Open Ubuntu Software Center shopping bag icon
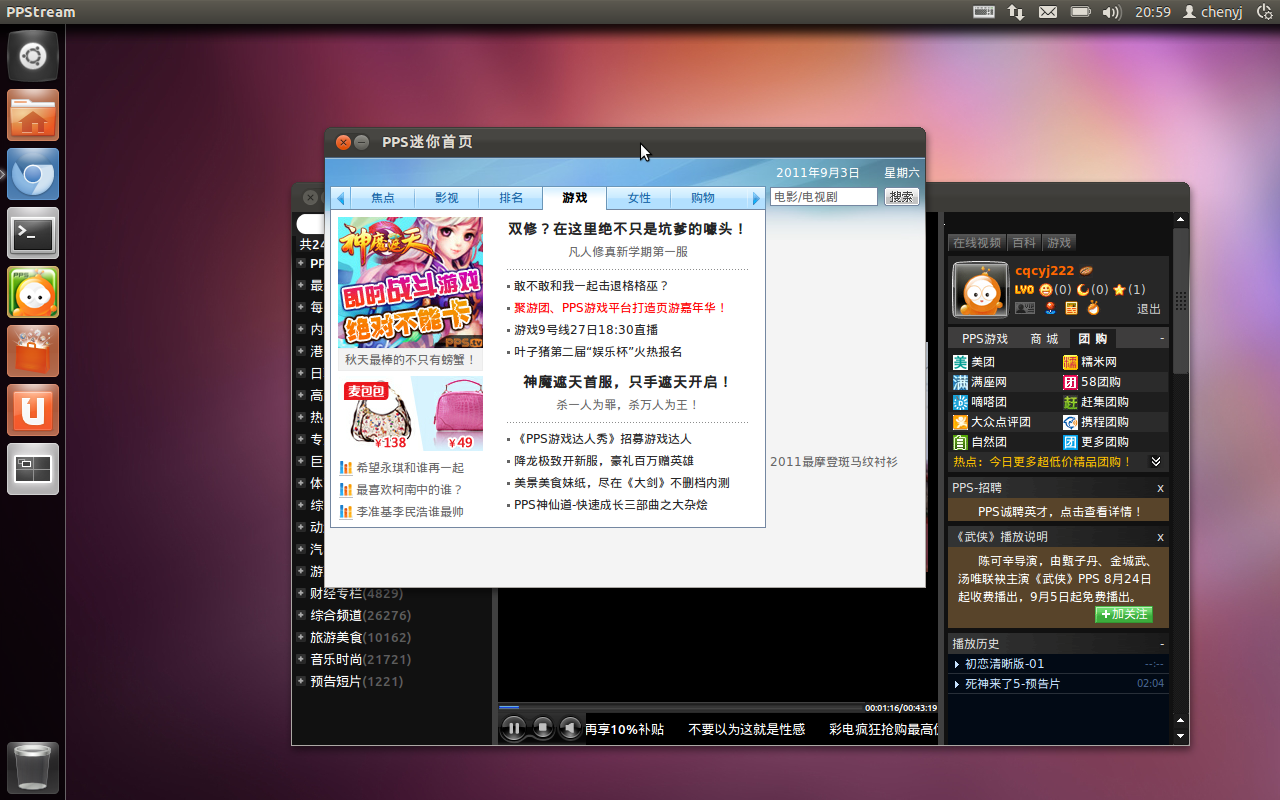 point(33,351)
